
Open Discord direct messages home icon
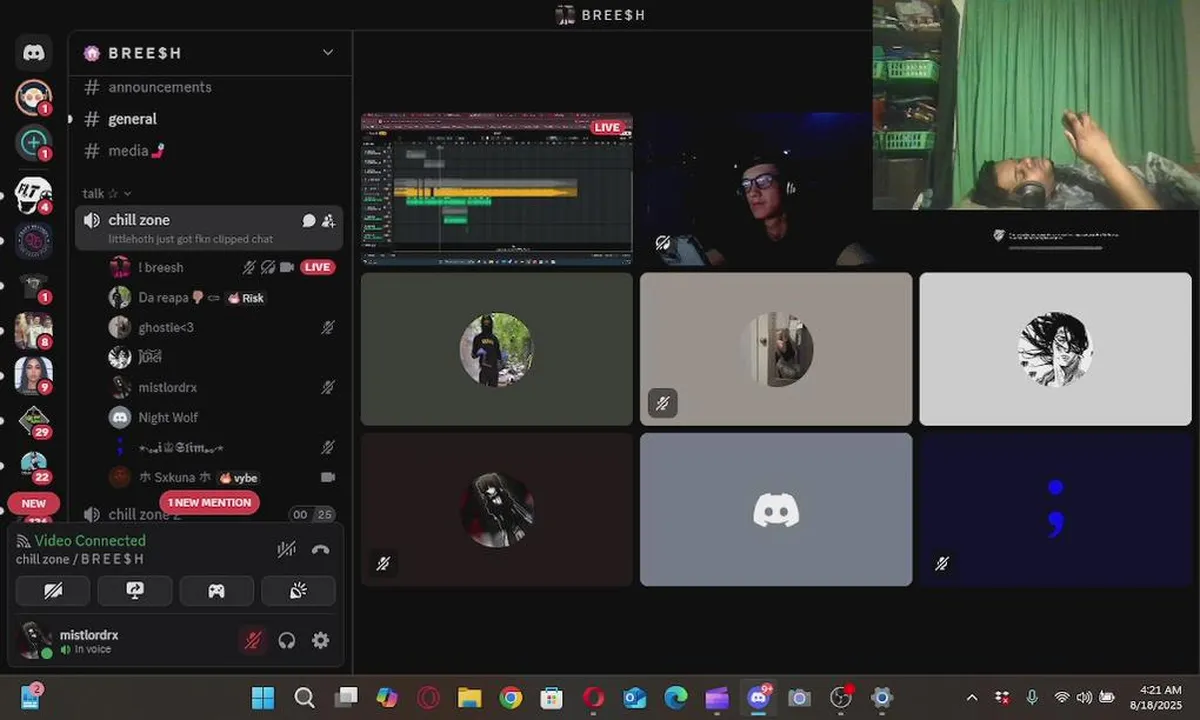[x=33, y=52]
